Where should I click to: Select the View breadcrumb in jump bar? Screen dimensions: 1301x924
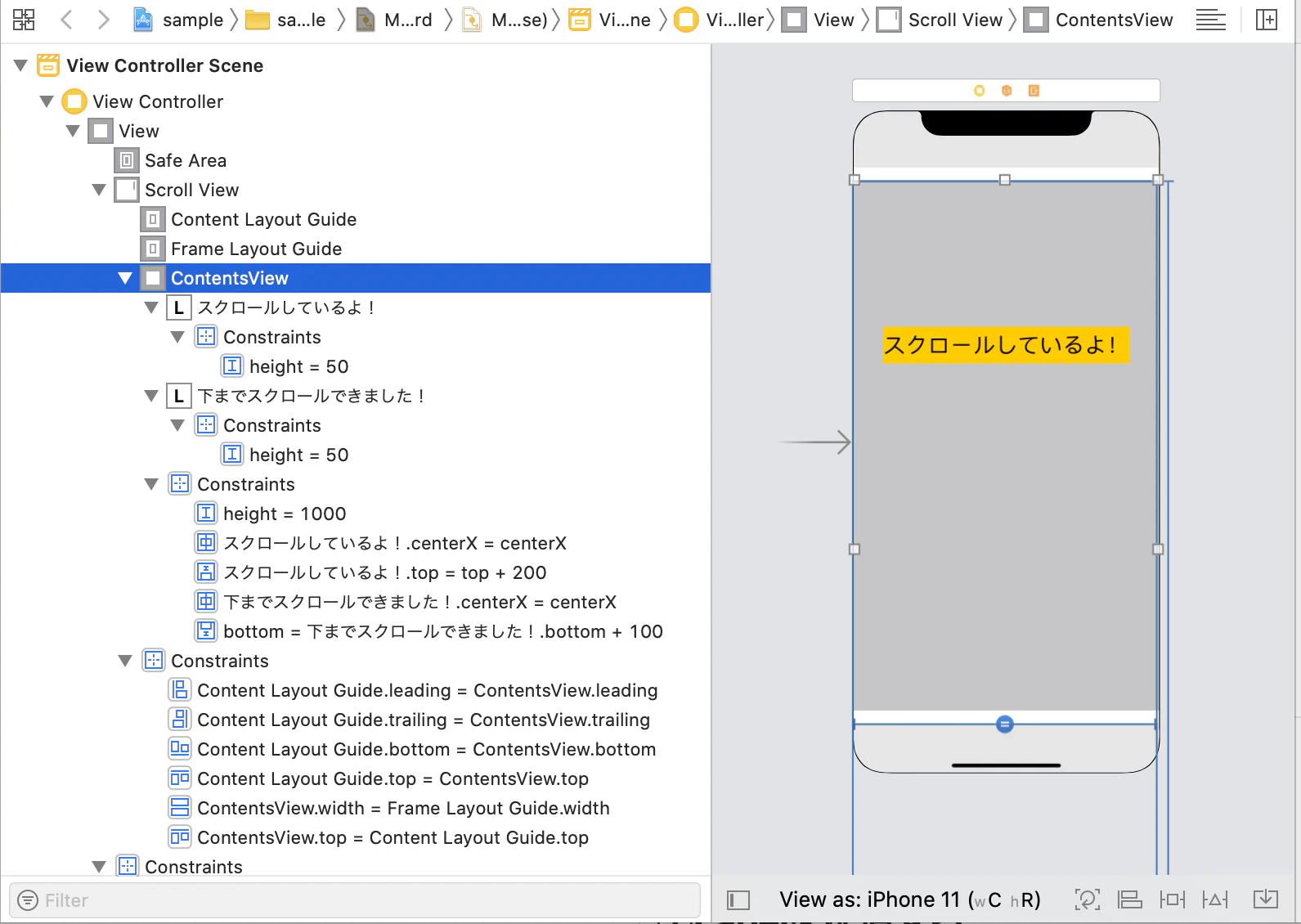818,20
